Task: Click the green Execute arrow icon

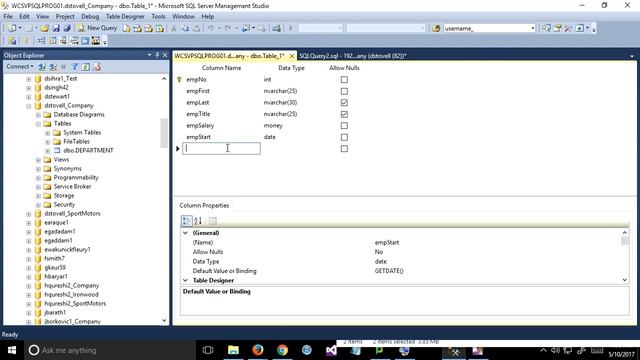Action: point(291,28)
